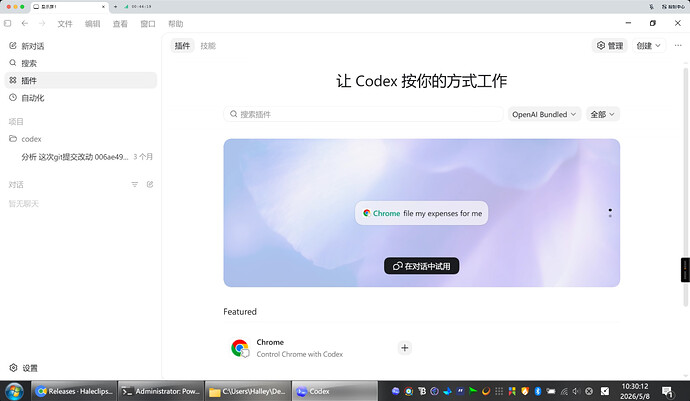Image resolution: width=690 pixels, height=401 pixels.
Task: Add the Chrome plugin with plus button
Action: [x=404, y=348]
